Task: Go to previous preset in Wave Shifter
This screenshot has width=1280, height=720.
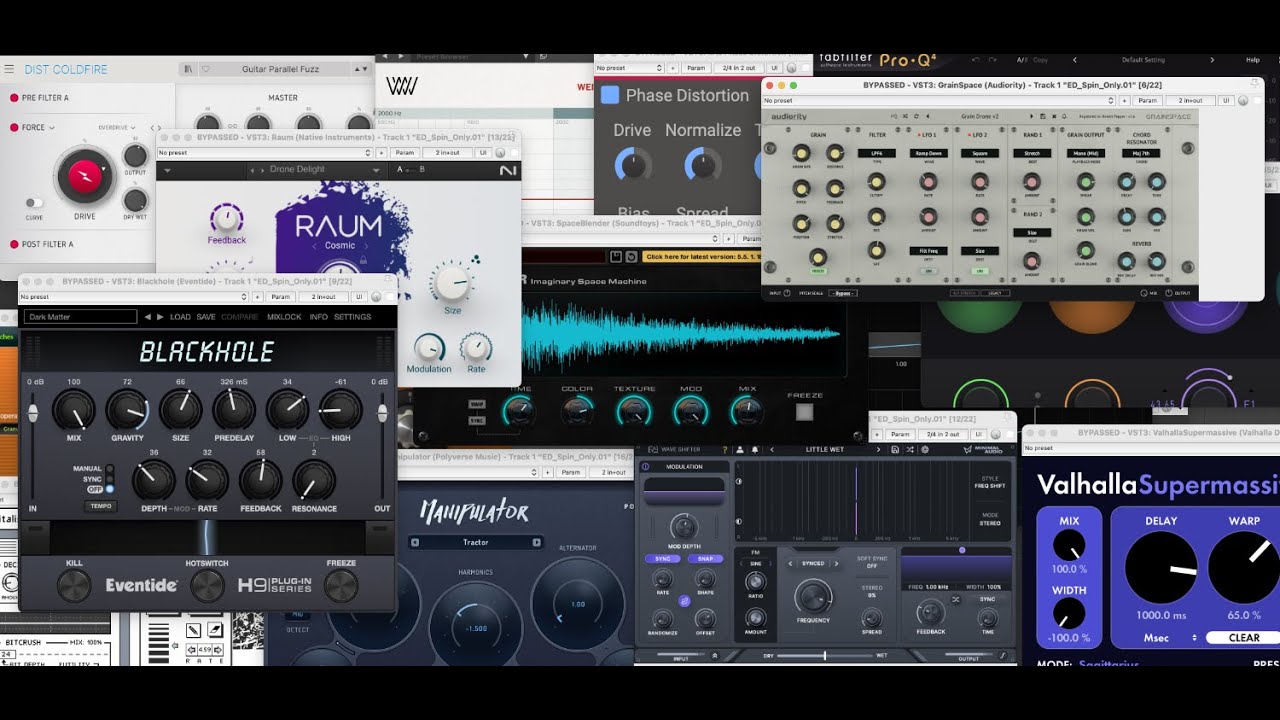Action: [772, 450]
